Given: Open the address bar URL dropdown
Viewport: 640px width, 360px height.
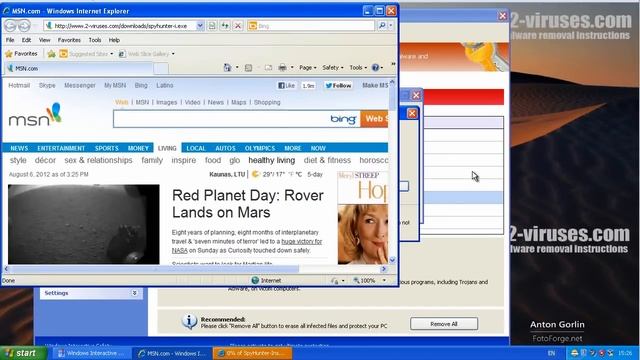Looking at the screenshot, I should pos(200,26).
